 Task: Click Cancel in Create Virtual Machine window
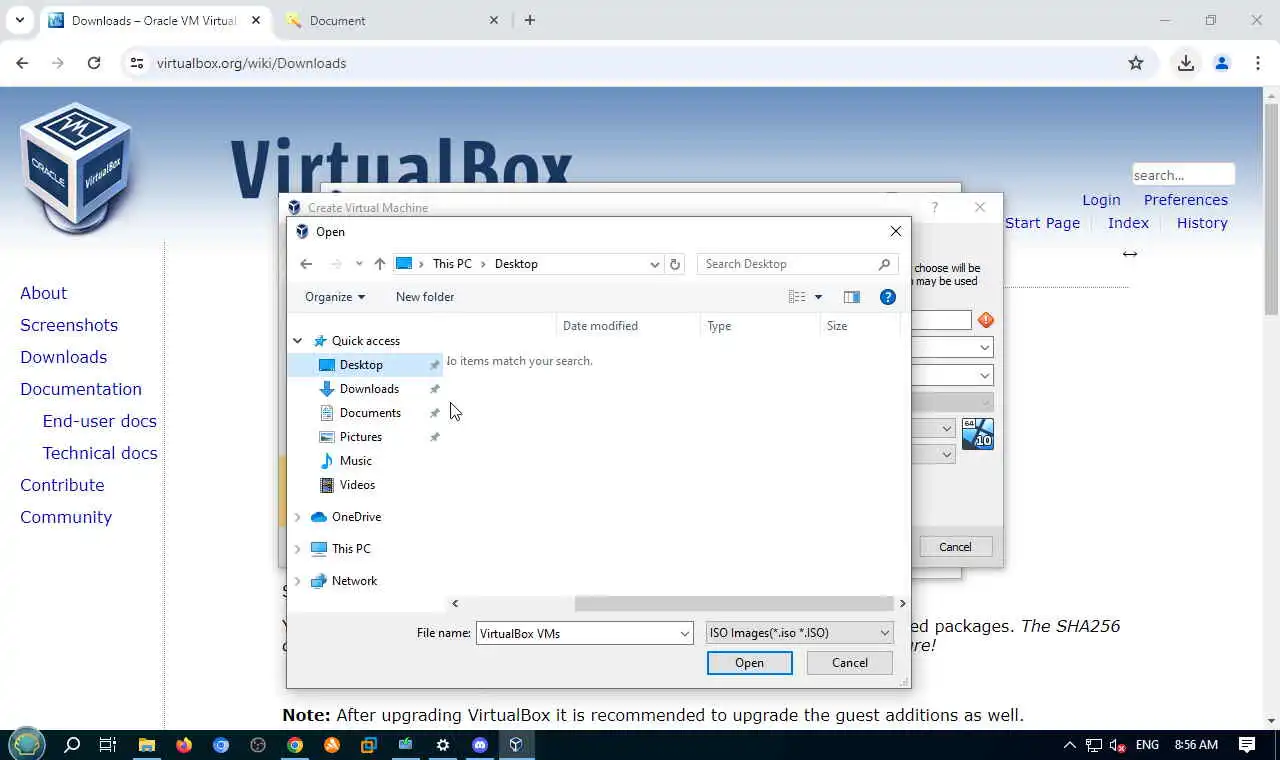(955, 547)
